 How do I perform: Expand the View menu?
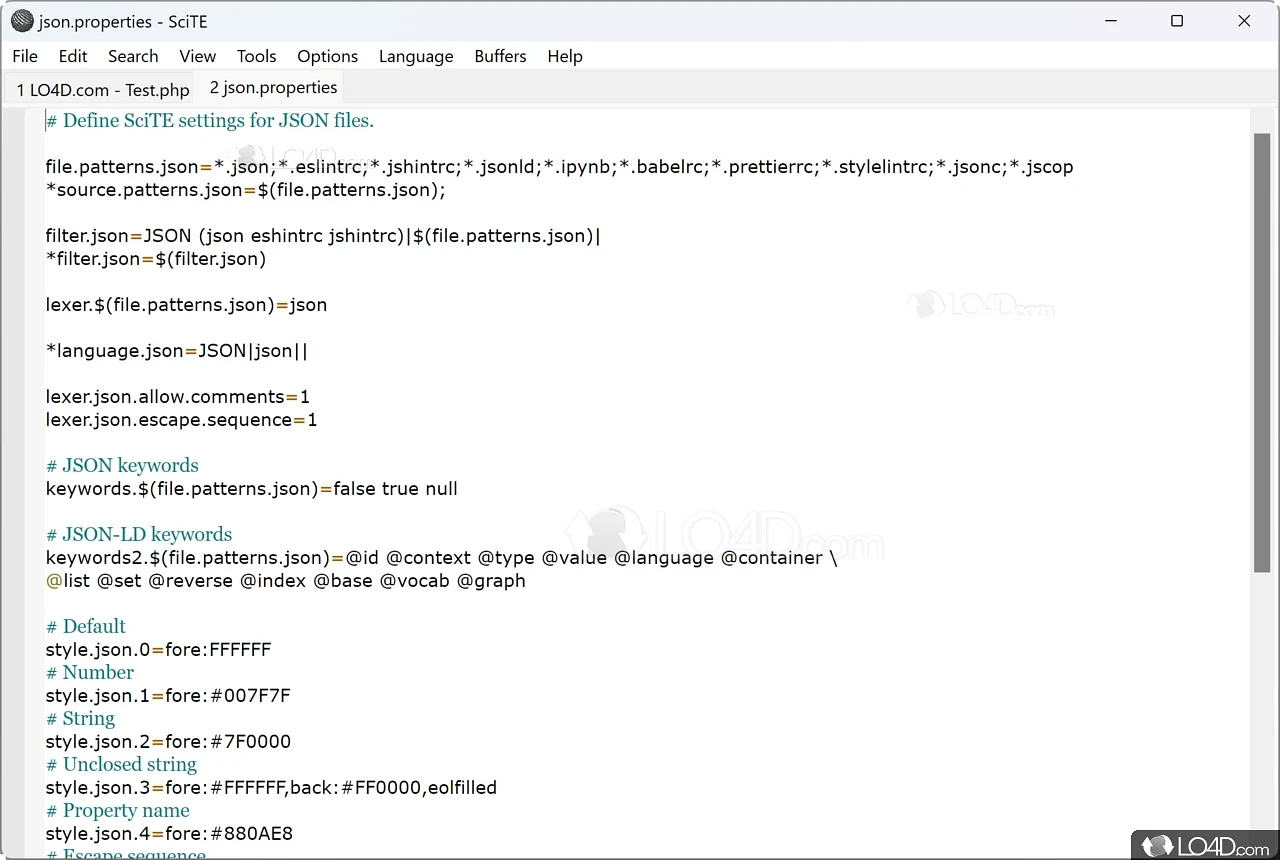(197, 56)
